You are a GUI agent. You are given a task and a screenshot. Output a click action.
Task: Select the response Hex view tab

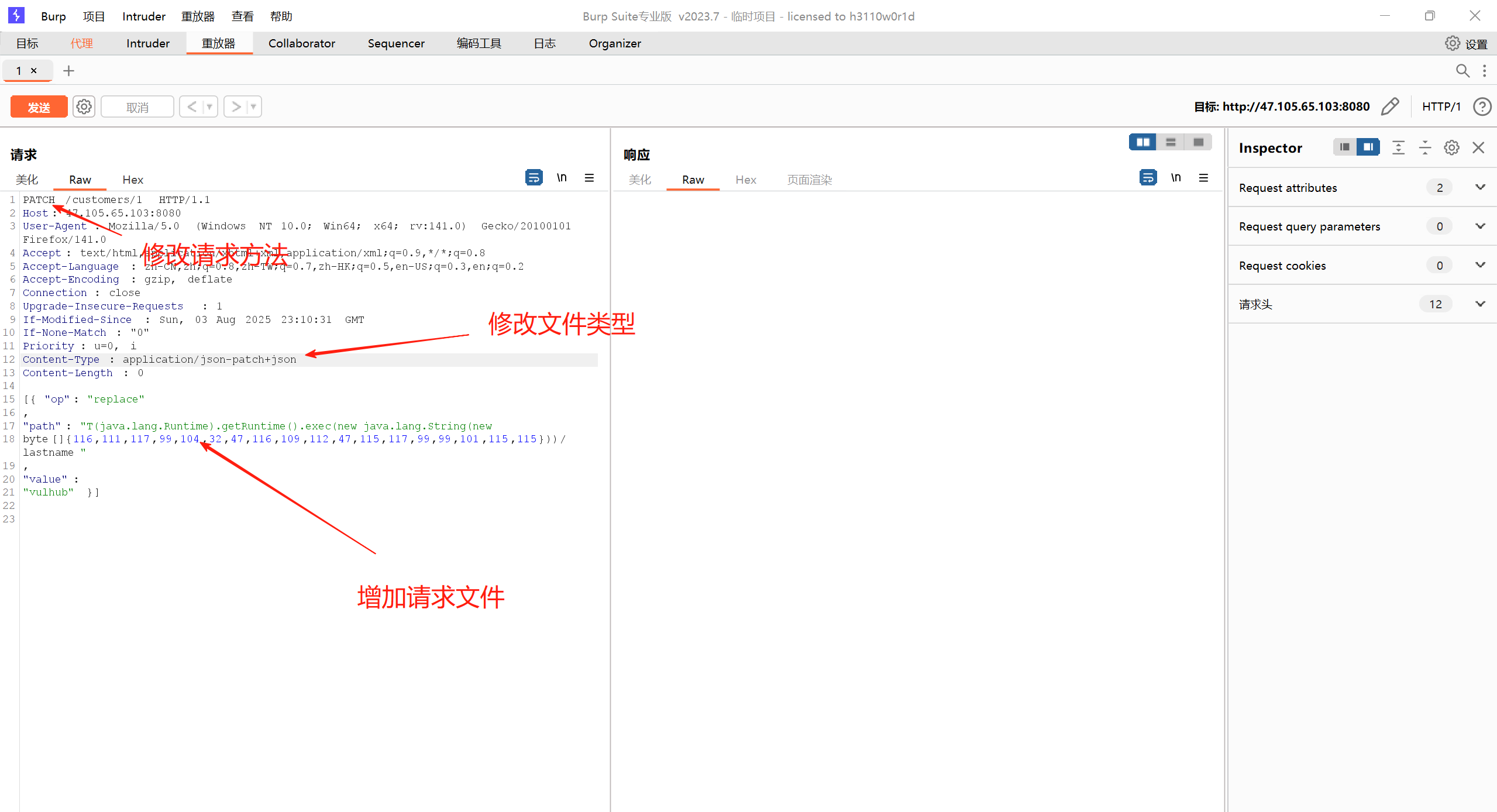746,180
